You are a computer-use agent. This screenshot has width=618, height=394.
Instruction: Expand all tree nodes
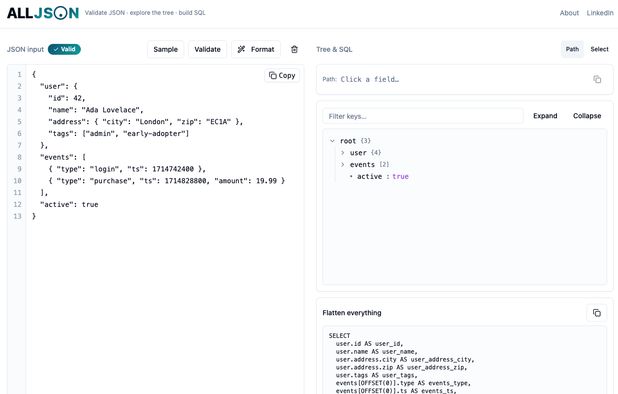(x=545, y=116)
